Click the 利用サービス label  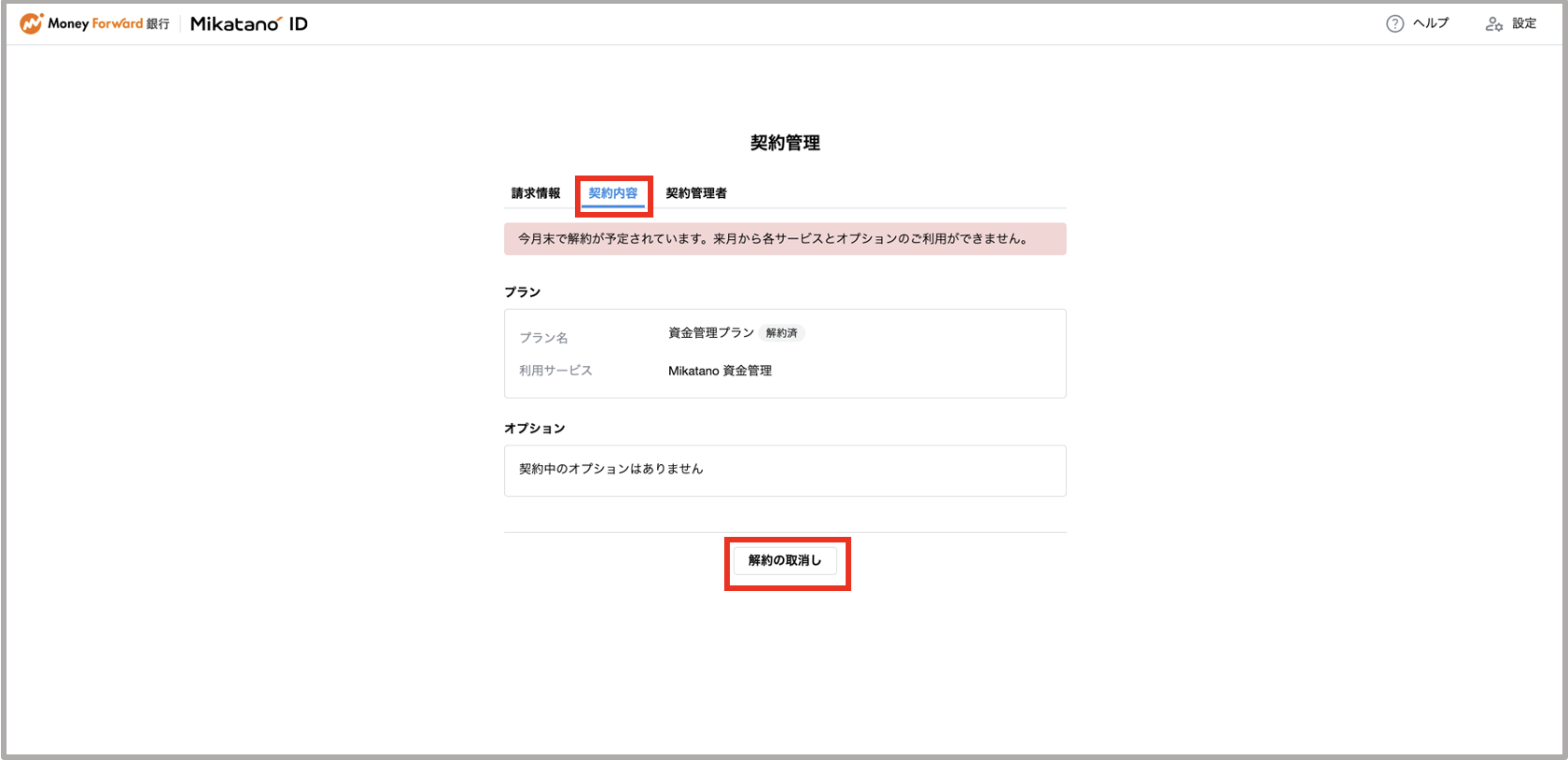click(x=555, y=371)
